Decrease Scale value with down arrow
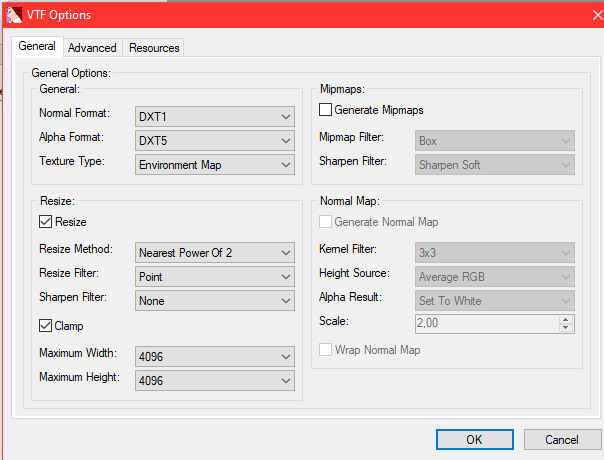 point(566,327)
